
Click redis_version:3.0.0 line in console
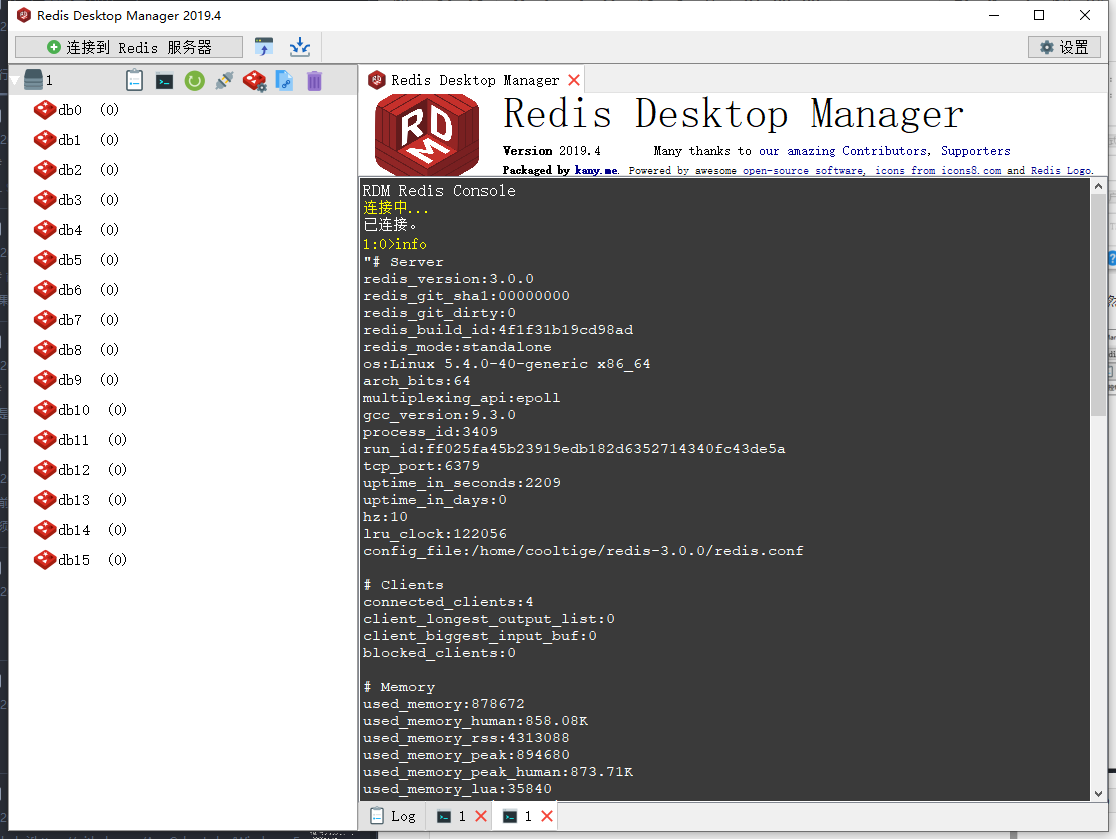[x=448, y=279]
